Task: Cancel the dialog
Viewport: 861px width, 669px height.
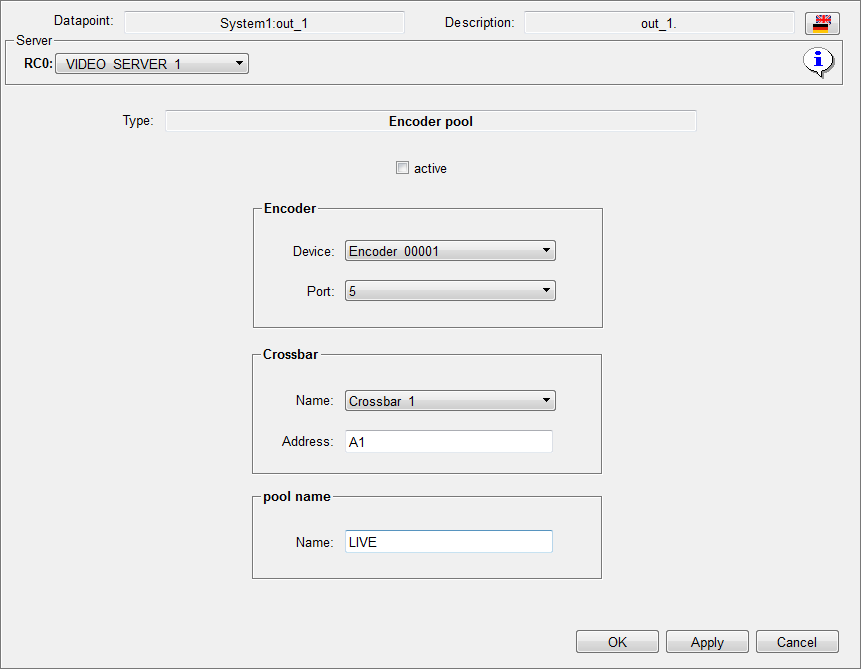Action: [x=796, y=642]
